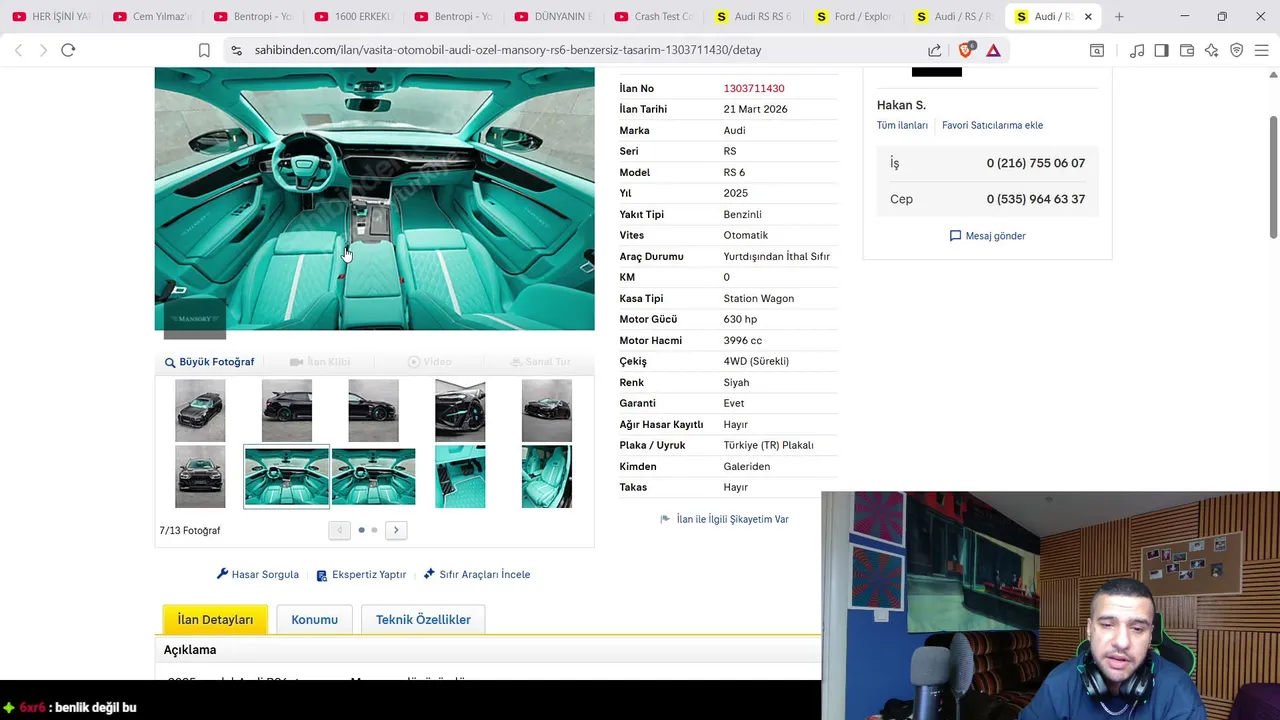Open seller's Tüm ilanları link

[x=902, y=126]
